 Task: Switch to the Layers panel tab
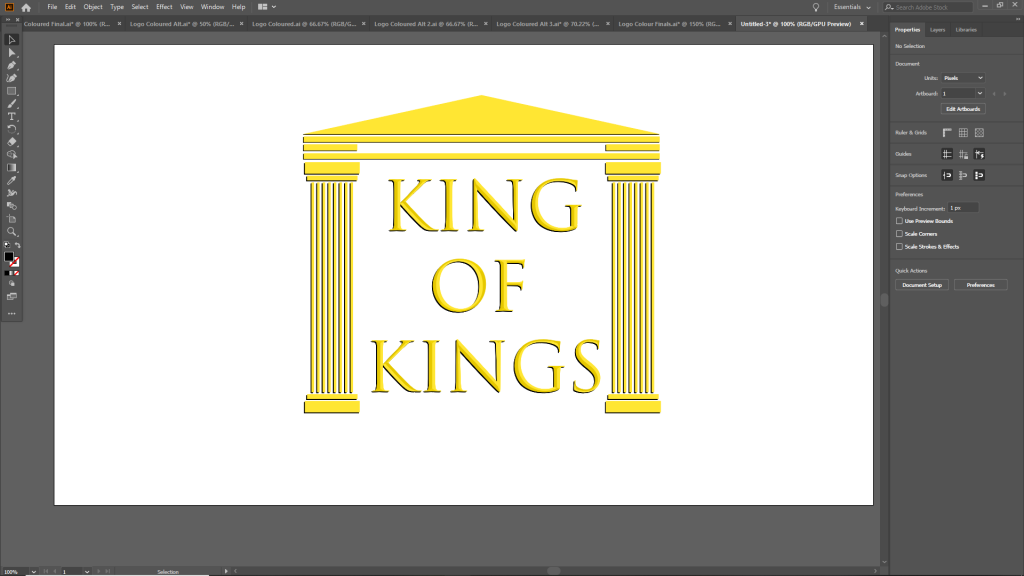[937, 30]
